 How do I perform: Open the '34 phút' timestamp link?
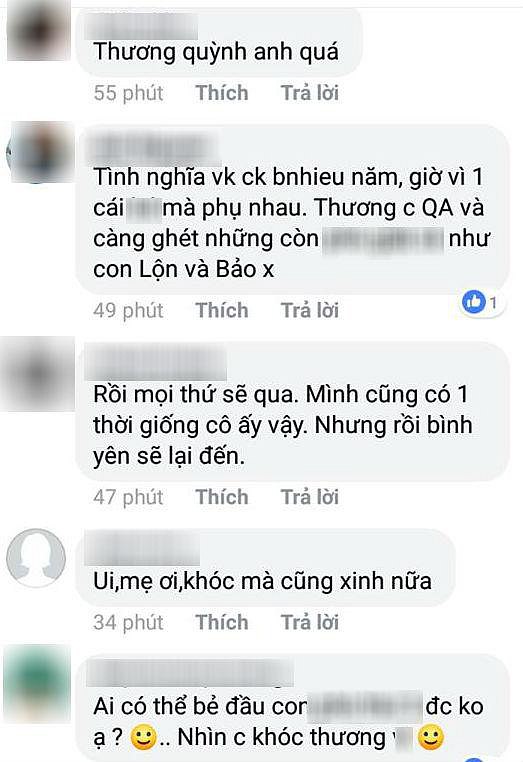tap(128, 622)
